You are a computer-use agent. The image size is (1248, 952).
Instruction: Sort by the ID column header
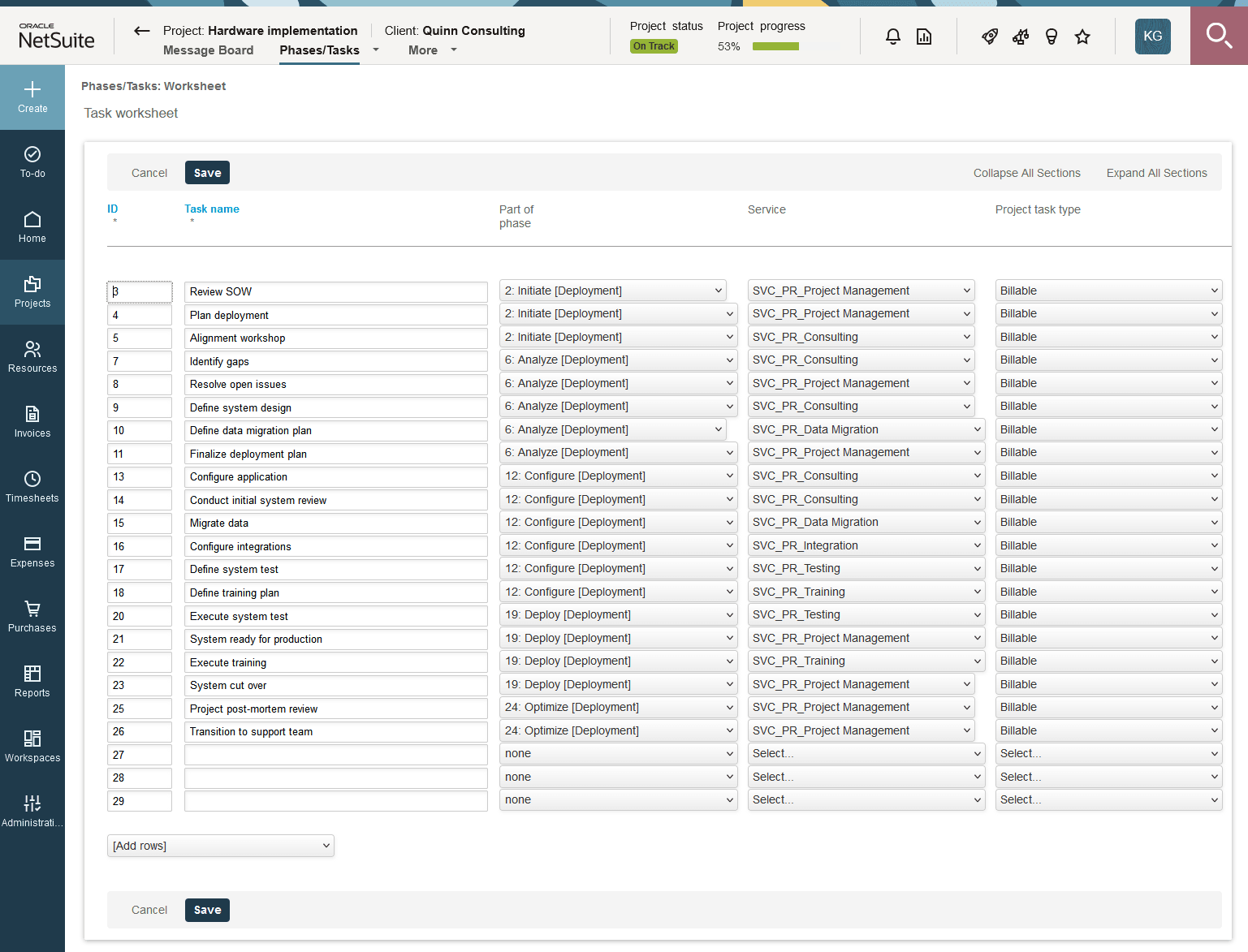[x=113, y=209]
